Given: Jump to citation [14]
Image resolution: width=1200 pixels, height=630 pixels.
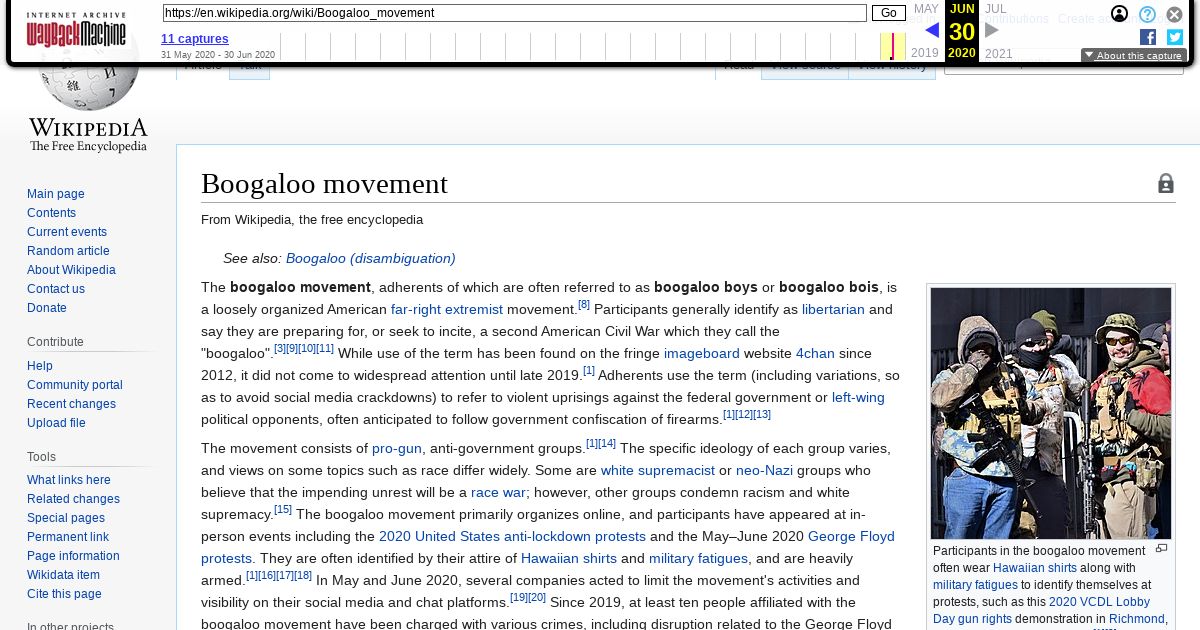Looking at the screenshot, I should point(607,443).
